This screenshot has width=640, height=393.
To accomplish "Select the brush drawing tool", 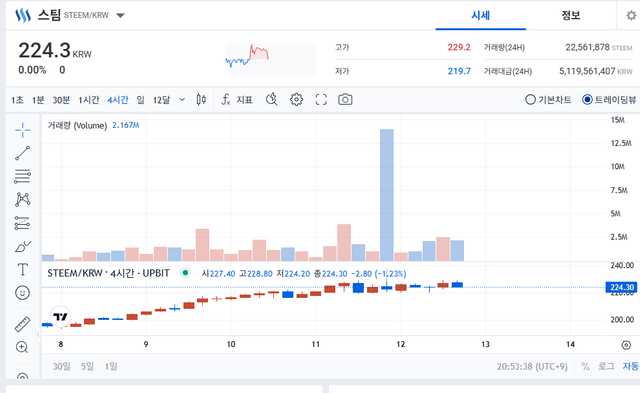I will click(x=22, y=246).
